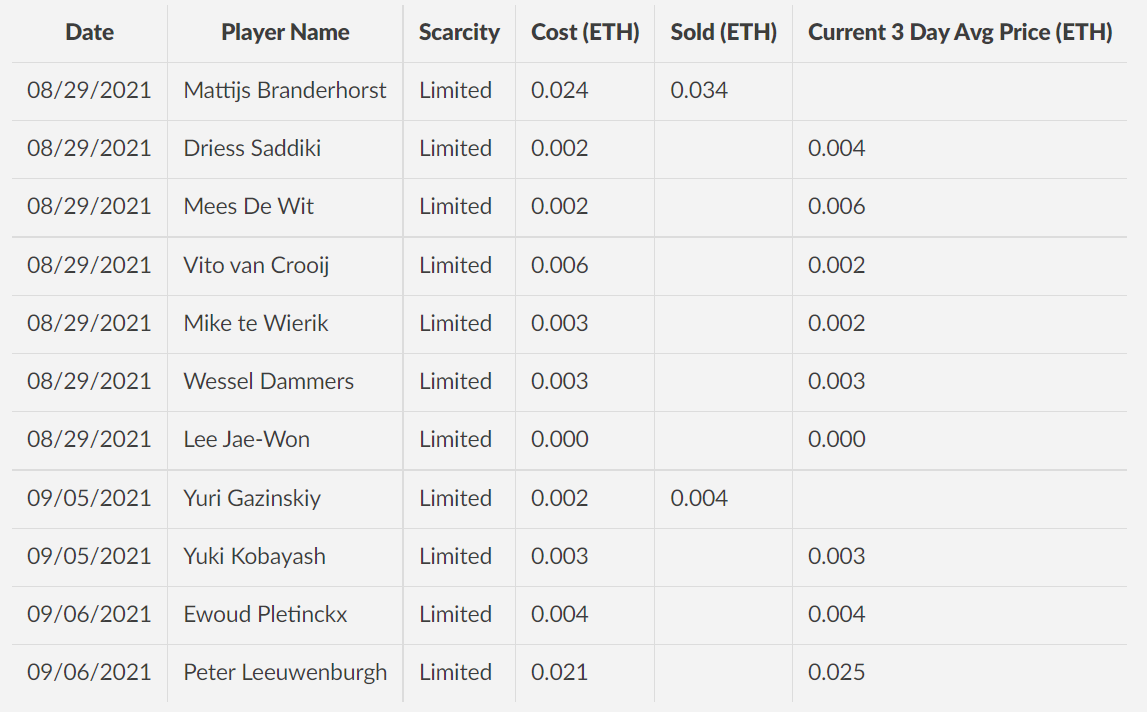The image size is (1147, 712).
Task: Click the Sold (ETH) header
Action: [723, 32]
